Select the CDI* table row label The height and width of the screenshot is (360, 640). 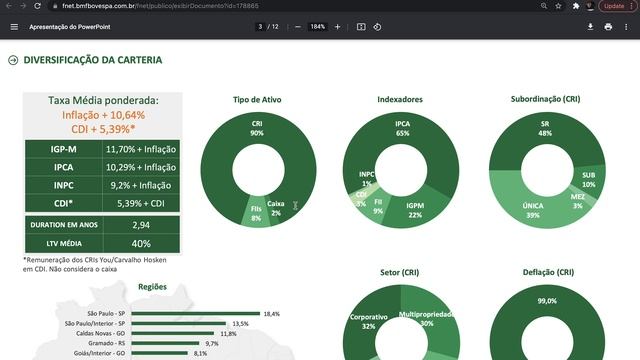[x=63, y=203]
